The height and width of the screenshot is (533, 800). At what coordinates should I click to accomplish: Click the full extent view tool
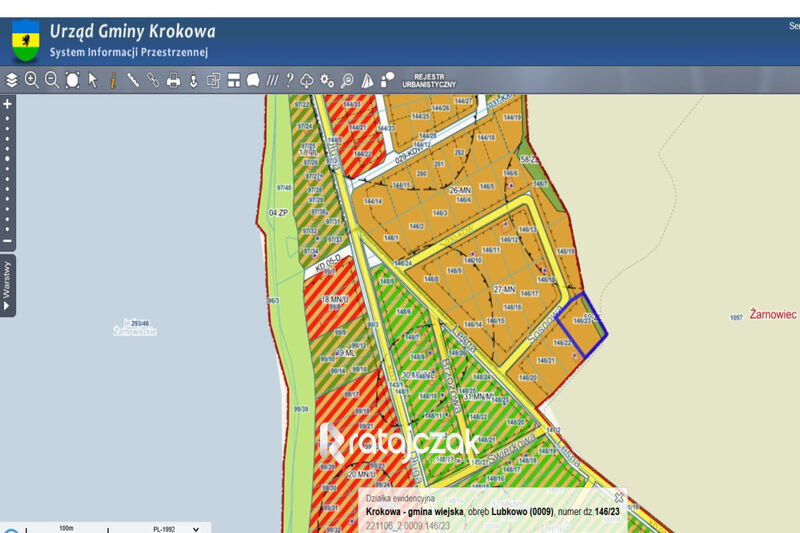click(72, 80)
